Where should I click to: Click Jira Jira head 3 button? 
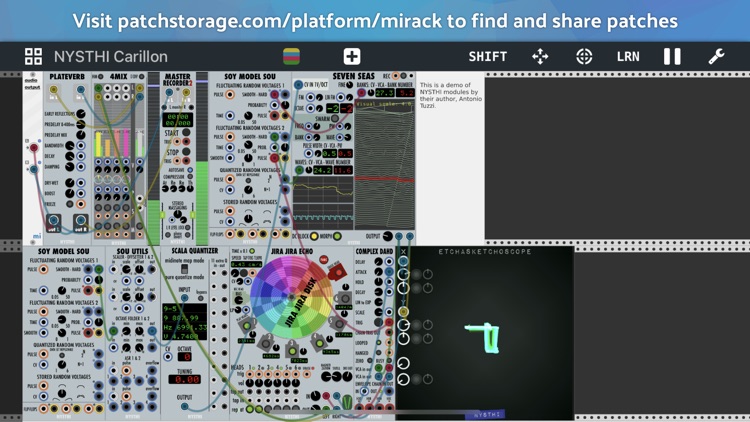[x=291, y=350]
